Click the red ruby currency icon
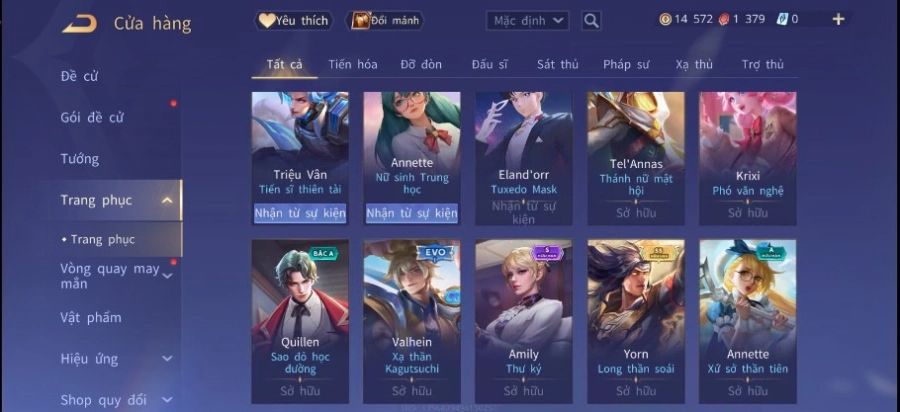 tap(724, 20)
